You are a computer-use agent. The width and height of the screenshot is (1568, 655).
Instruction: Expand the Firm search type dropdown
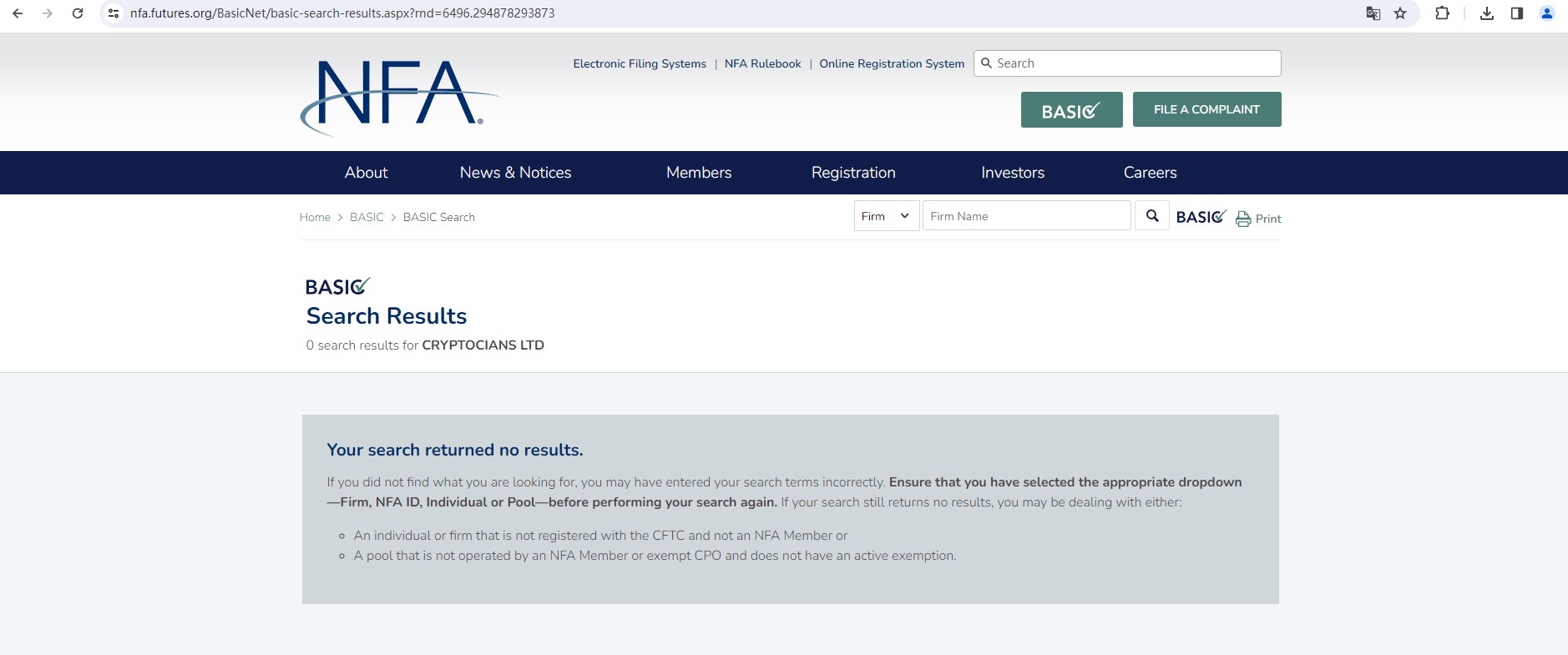pos(887,216)
